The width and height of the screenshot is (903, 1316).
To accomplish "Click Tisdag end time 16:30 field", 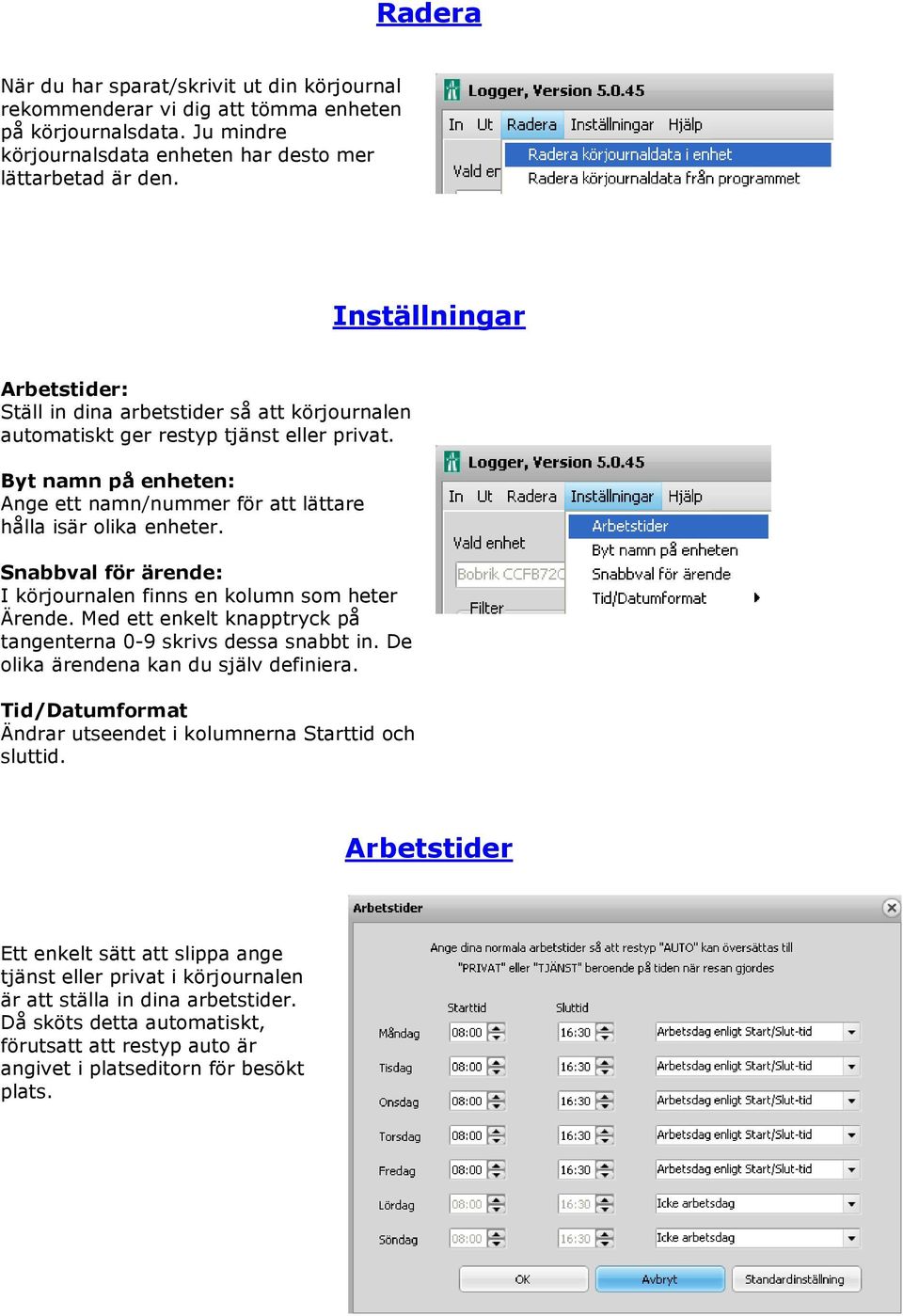I will (577, 1067).
